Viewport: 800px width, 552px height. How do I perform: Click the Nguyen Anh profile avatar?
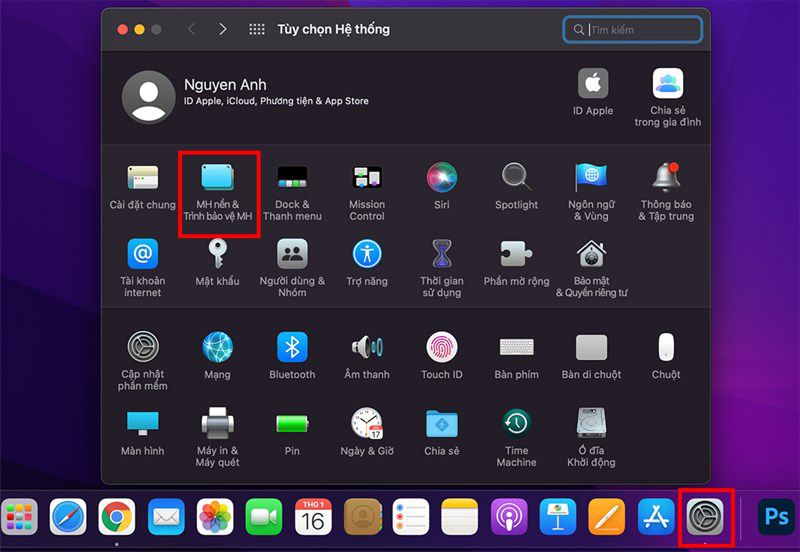coord(148,97)
